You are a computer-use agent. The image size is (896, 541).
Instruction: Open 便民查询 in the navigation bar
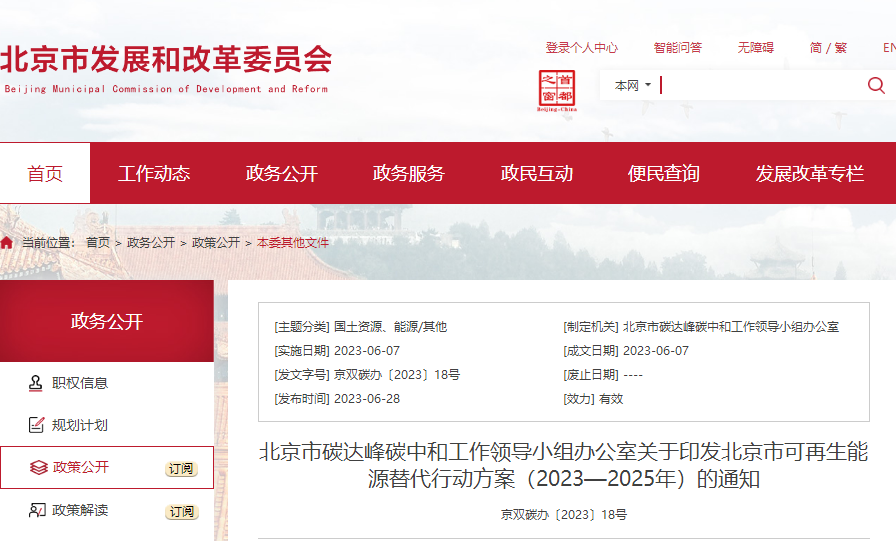click(x=663, y=174)
